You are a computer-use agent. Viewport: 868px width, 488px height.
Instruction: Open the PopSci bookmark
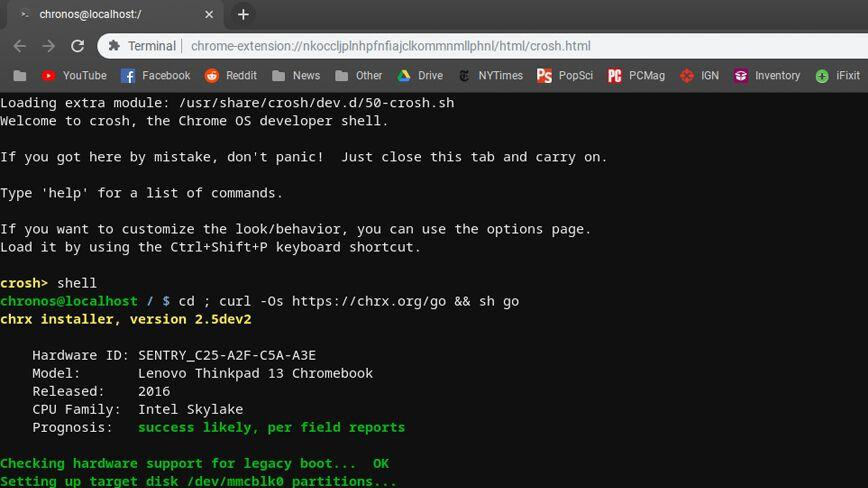coord(565,76)
